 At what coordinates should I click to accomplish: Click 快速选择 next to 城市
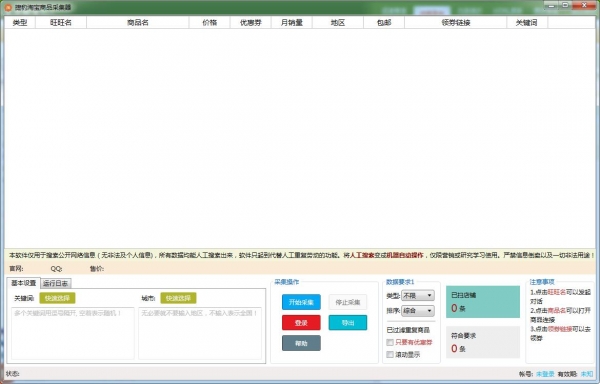click(178, 298)
